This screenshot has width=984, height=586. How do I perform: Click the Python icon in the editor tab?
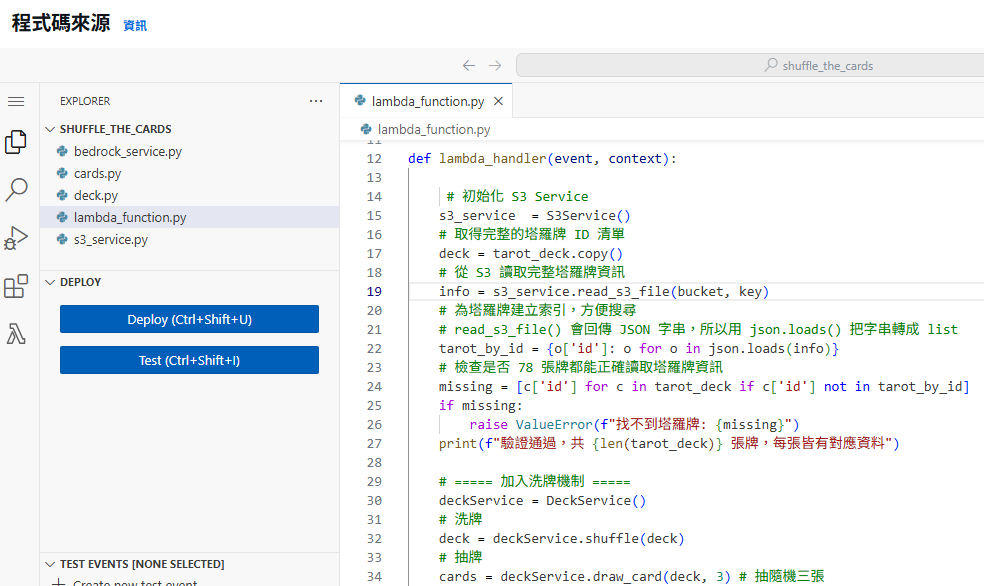(360, 100)
